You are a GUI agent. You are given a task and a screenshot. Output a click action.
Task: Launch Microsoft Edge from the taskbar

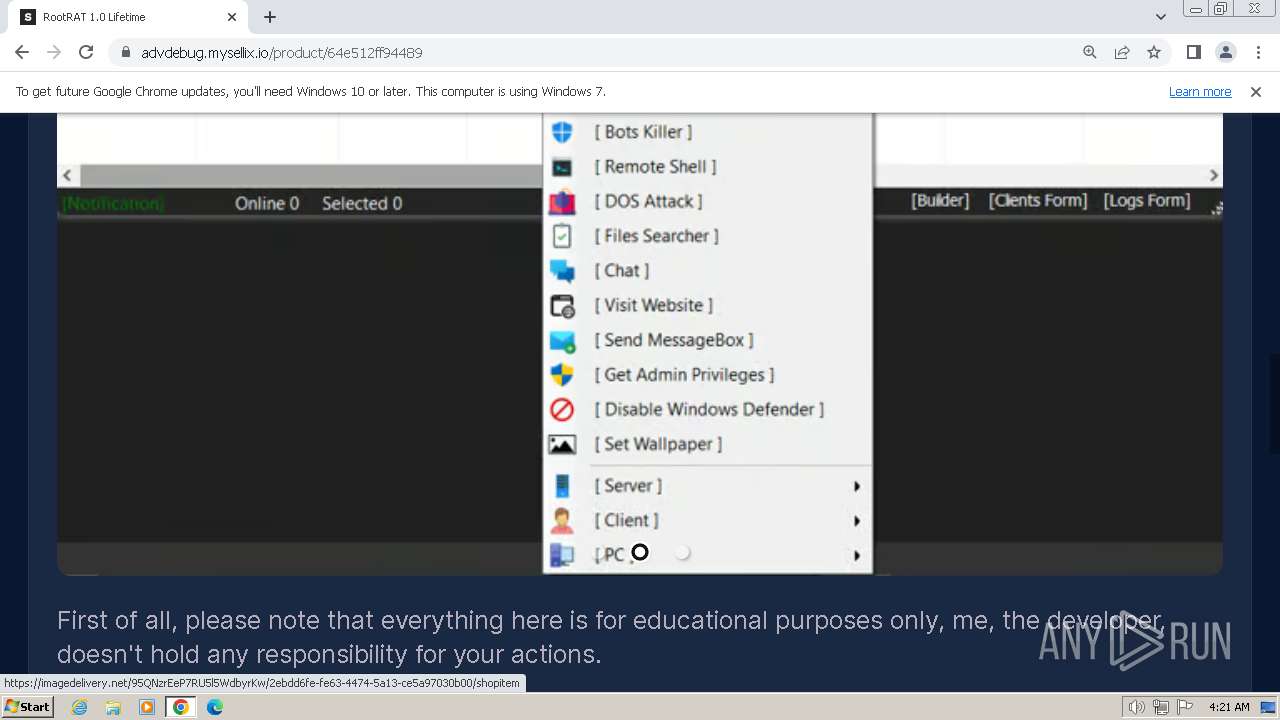(215, 707)
